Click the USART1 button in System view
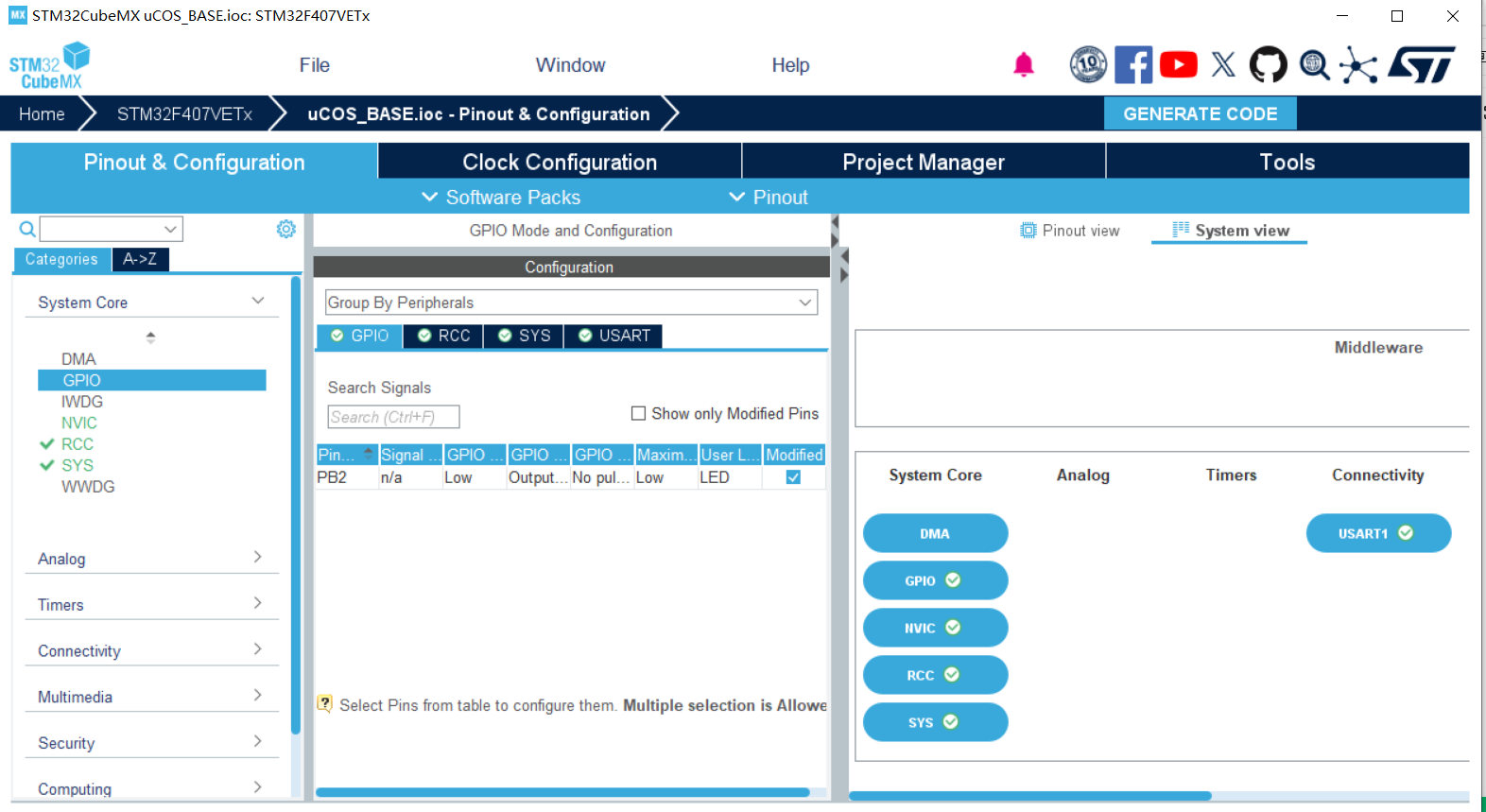The width and height of the screenshot is (1486, 812). click(x=1377, y=533)
